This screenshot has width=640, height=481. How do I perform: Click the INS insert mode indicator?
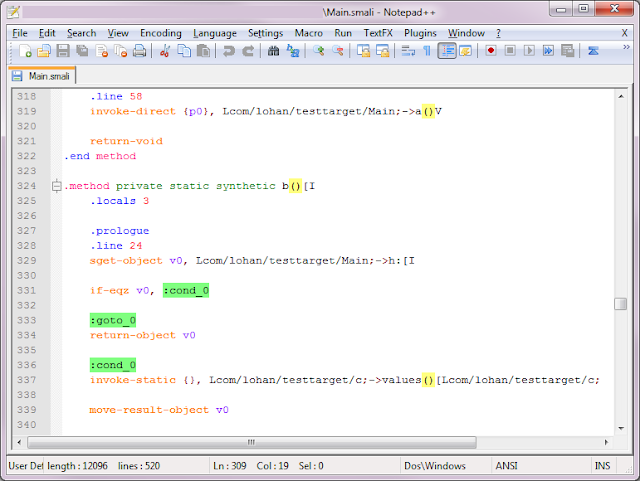(604, 466)
